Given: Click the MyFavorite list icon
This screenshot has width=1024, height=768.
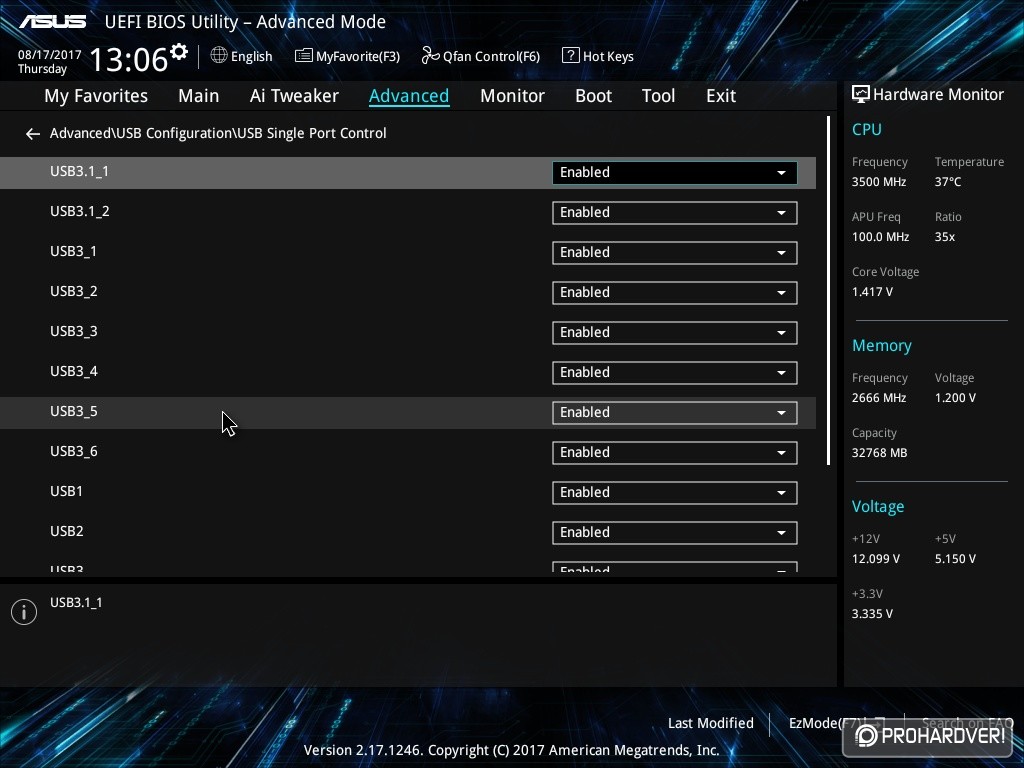Looking at the screenshot, I should tap(304, 56).
